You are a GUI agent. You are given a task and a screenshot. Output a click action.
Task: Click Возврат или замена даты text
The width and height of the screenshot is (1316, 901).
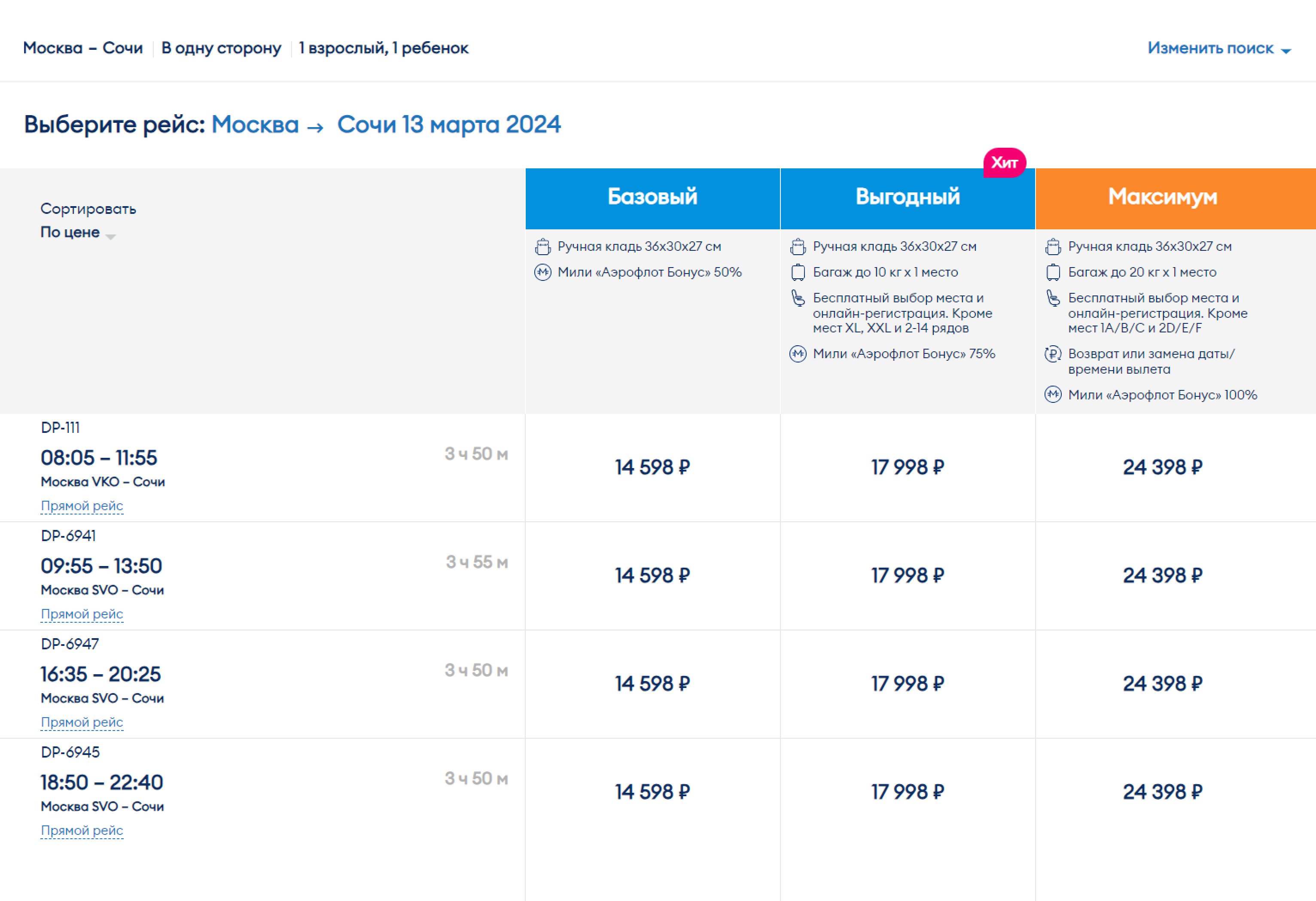1151,361
